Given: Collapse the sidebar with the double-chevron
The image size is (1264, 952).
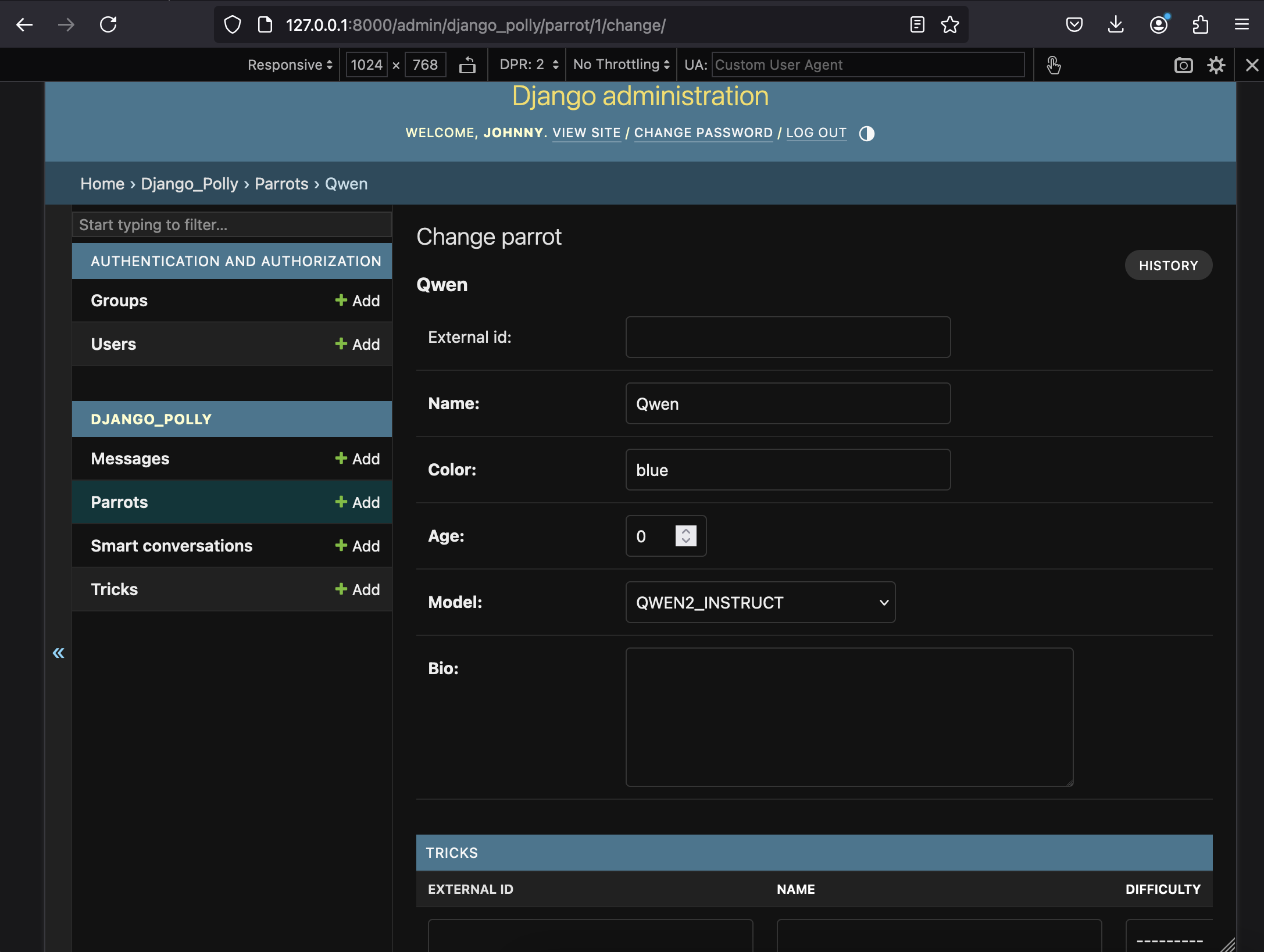Looking at the screenshot, I should click(58, 653).
